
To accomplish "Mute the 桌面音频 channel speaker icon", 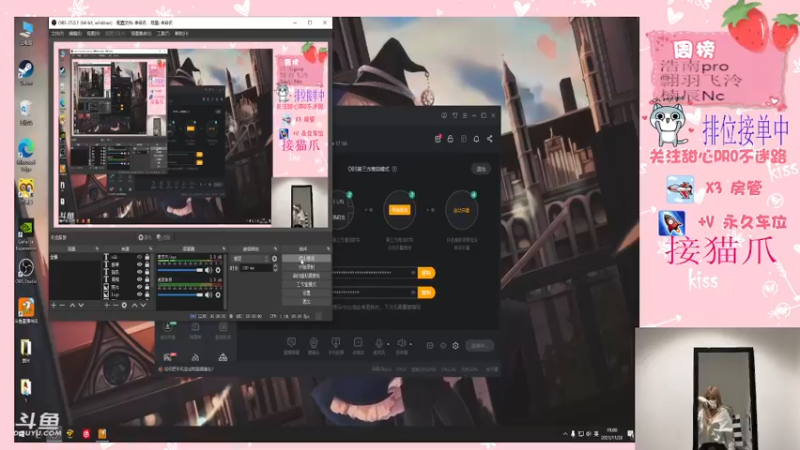I will tap(209, 294).
